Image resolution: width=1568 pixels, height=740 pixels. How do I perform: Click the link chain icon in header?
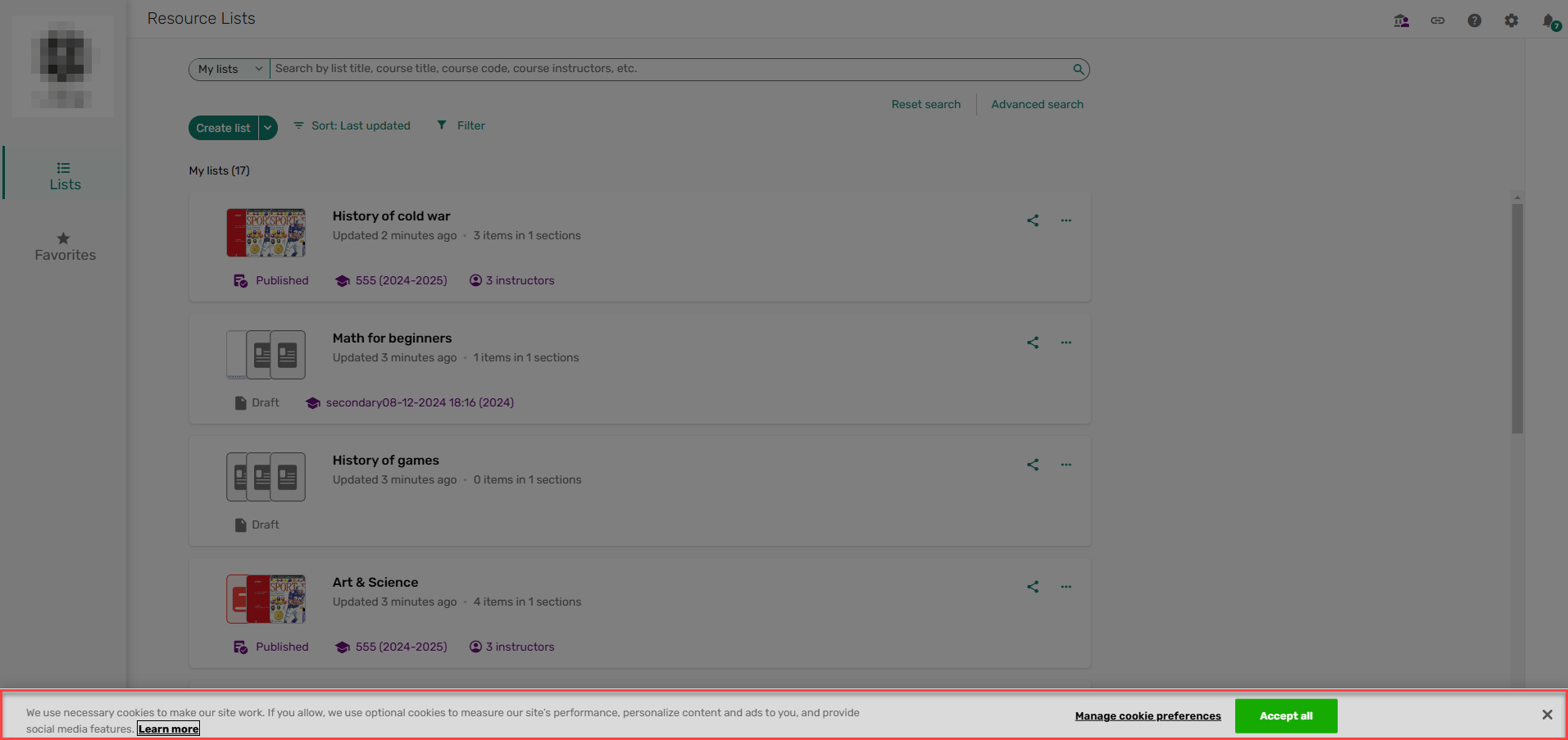1438,20
